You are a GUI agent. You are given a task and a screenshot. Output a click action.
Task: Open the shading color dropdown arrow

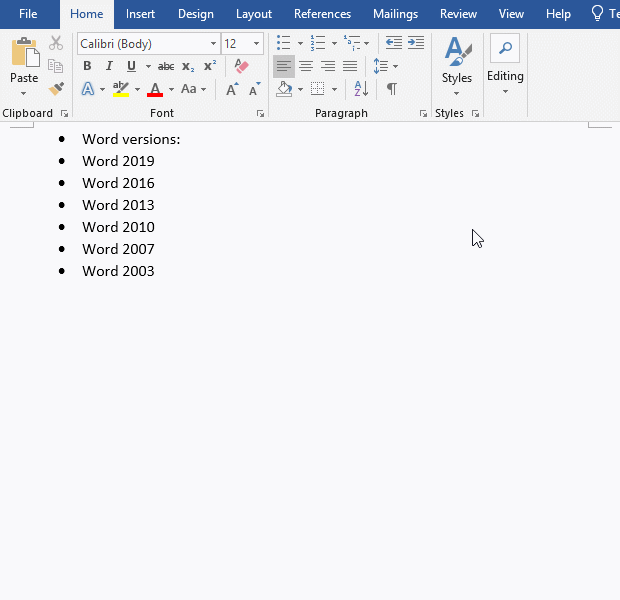click(x=300, y=90)
